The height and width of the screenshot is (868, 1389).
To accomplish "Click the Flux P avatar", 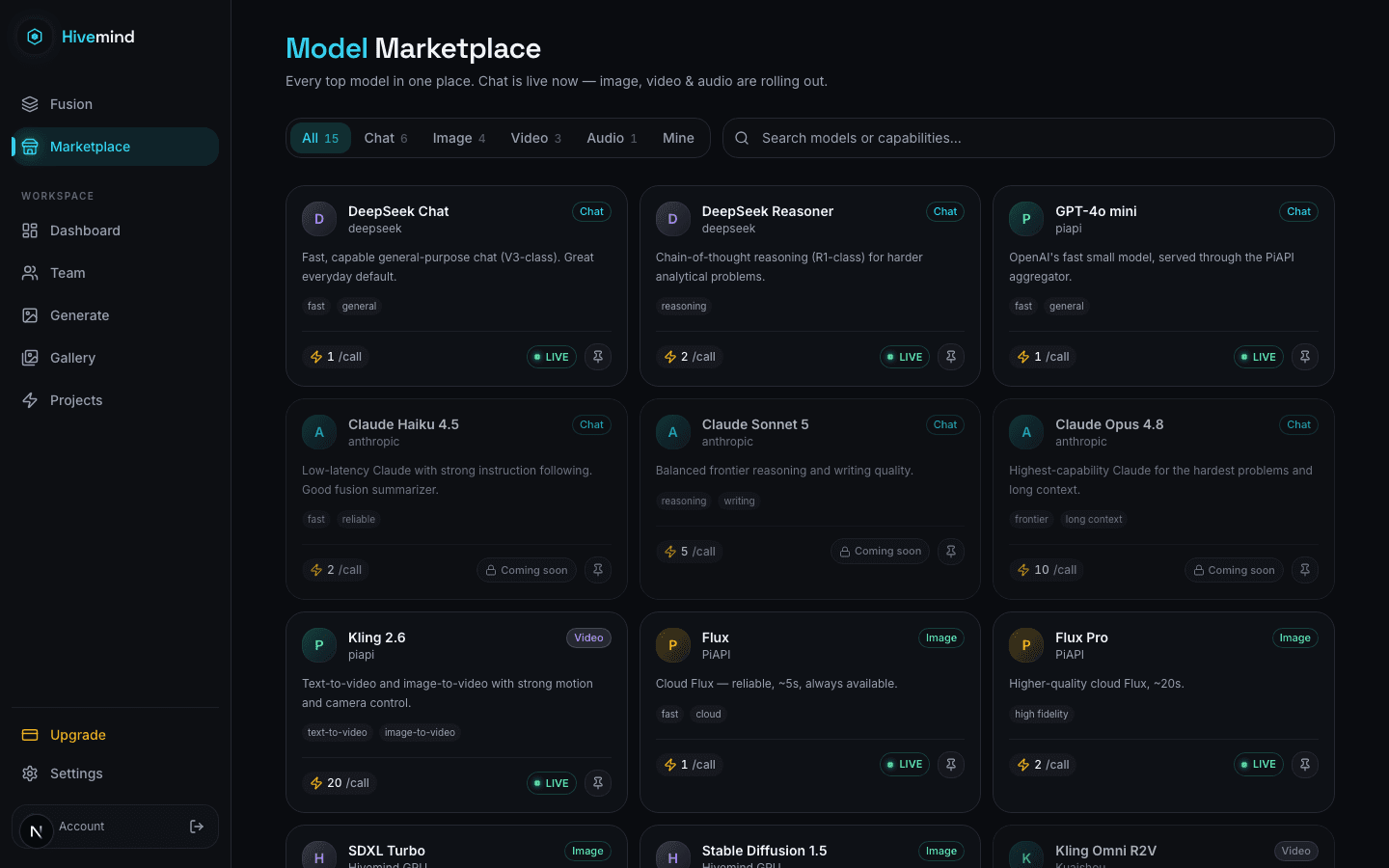I will point(673,645).
